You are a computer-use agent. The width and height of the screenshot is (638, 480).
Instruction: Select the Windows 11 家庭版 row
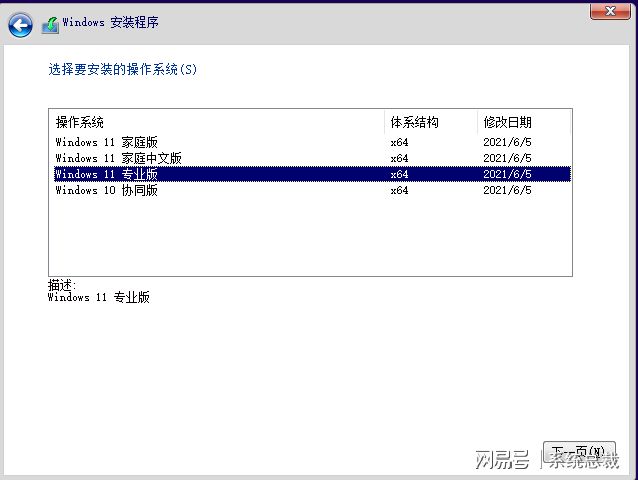point(312,142)
